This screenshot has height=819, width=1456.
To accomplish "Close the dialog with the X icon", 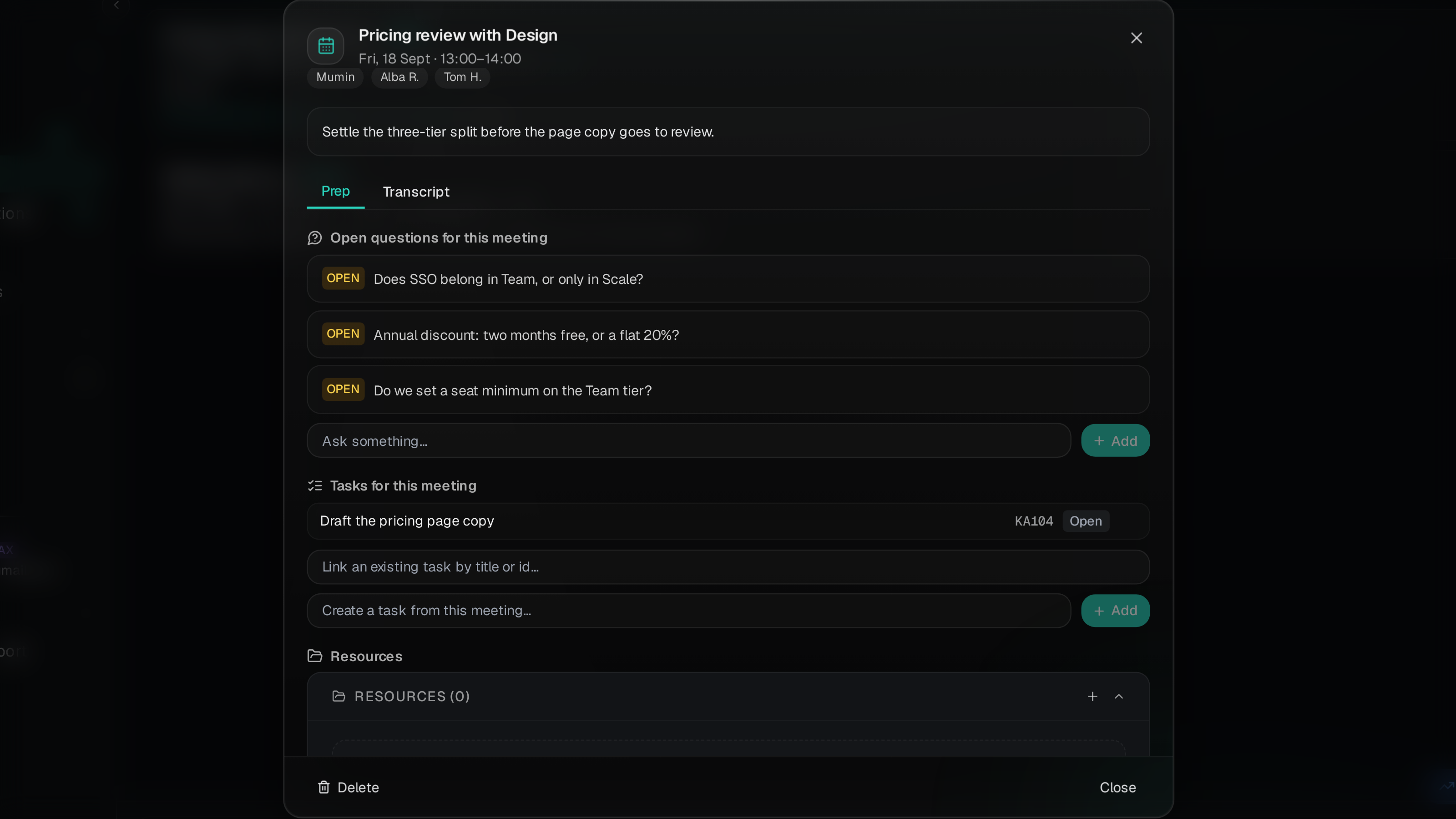I will 1136,38.
